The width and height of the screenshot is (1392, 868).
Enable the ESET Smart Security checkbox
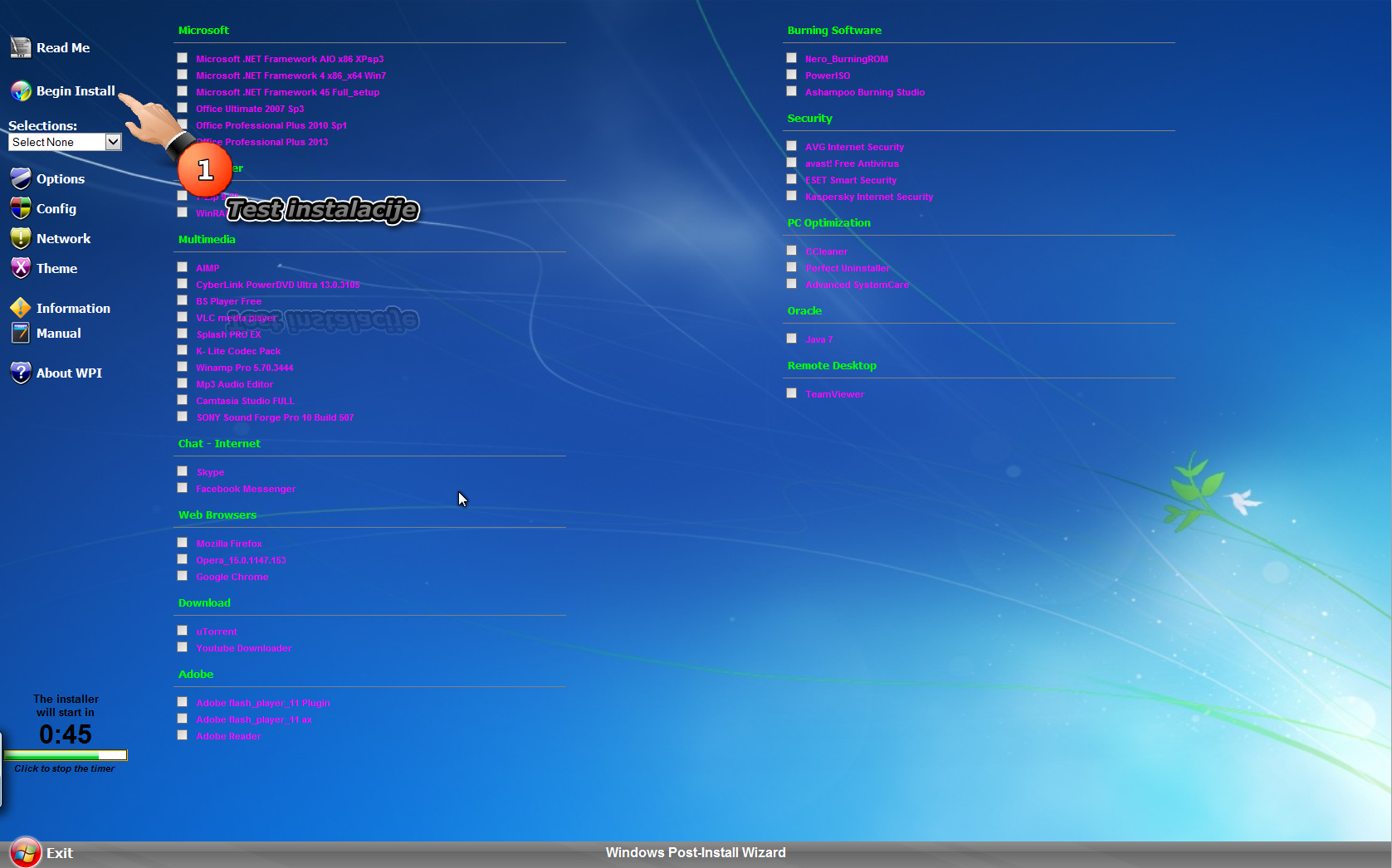pyautogui.click(x=791, y=179)
